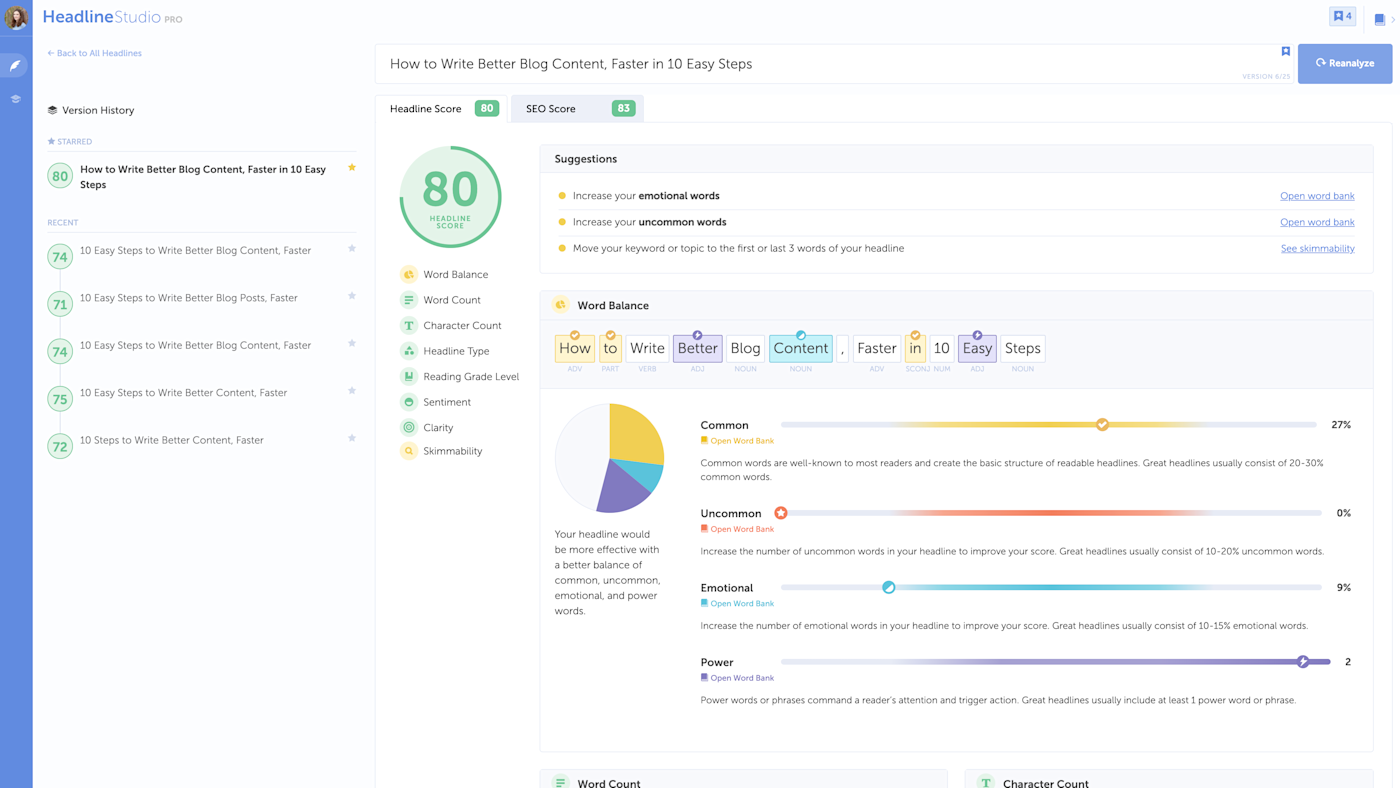Select the word chip 'Blog'
Screen dimensions: 1400x788
coord(745,348)
